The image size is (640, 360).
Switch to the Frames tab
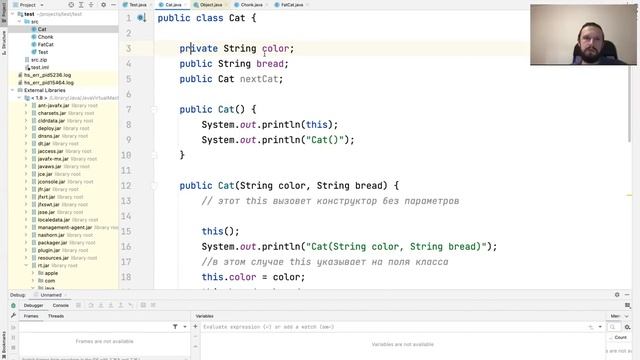point(31,316)
